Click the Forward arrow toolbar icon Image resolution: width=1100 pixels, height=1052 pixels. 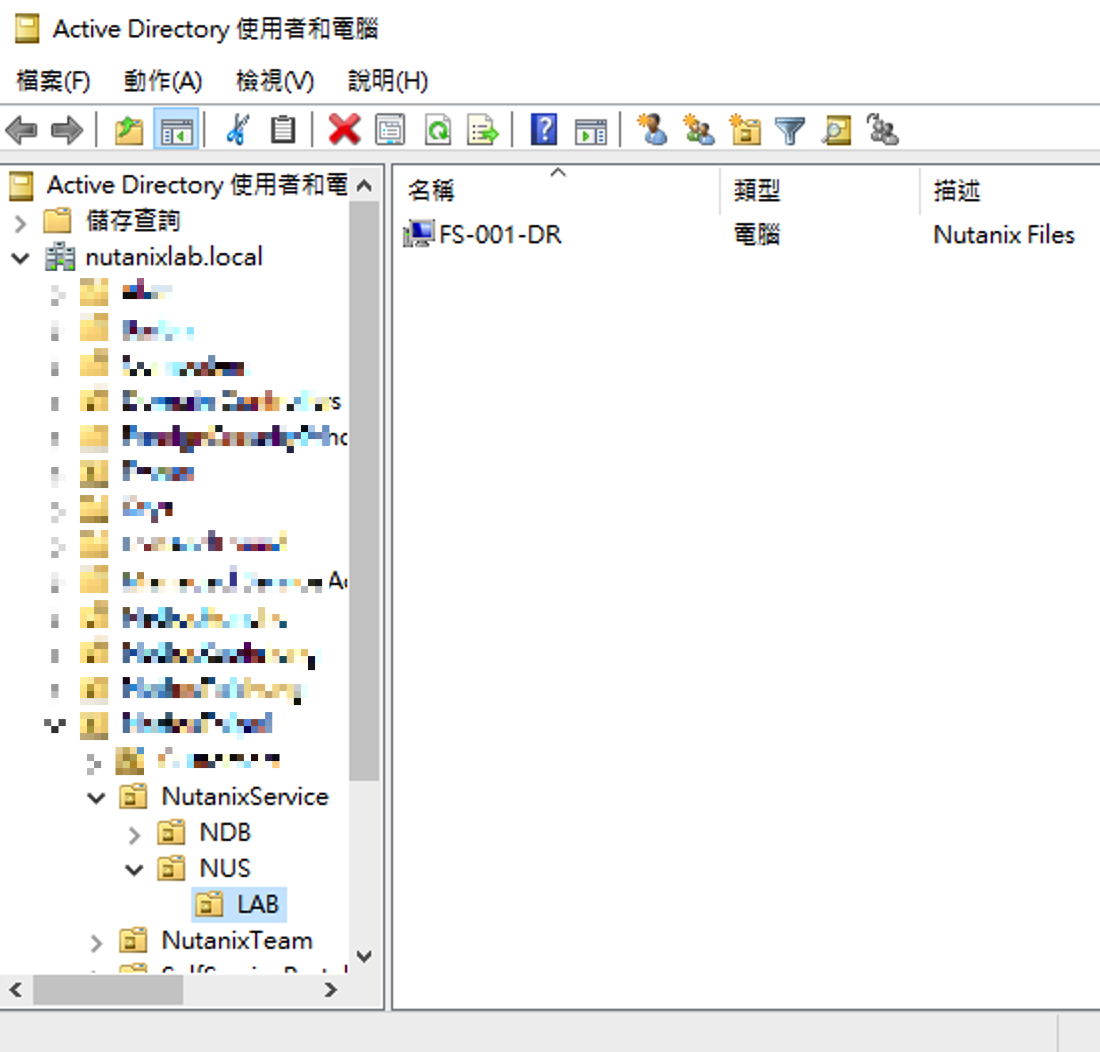click(x=67, y=130)
